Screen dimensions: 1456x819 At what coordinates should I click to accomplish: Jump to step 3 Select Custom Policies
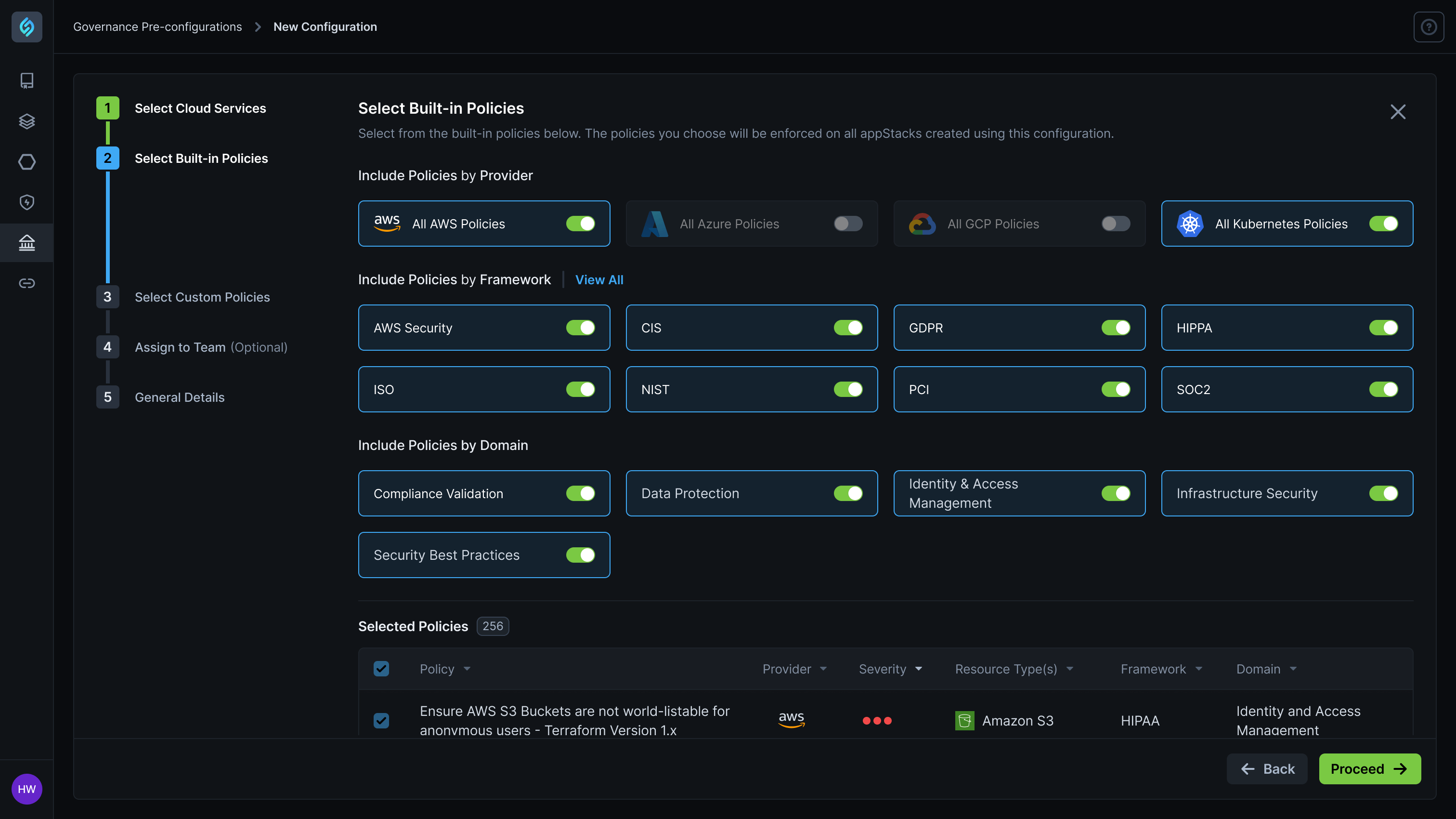(x=183, y=297)
